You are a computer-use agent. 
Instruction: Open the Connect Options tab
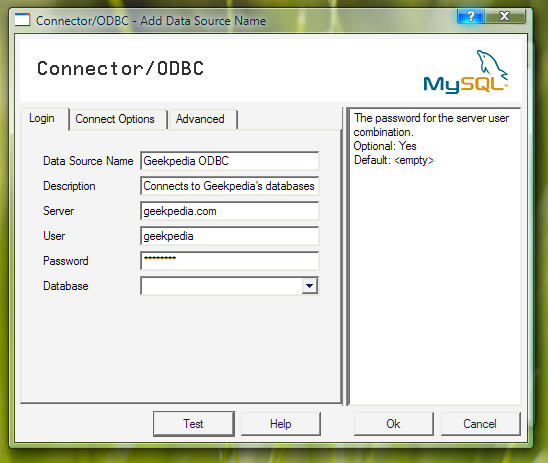[117, 119]
